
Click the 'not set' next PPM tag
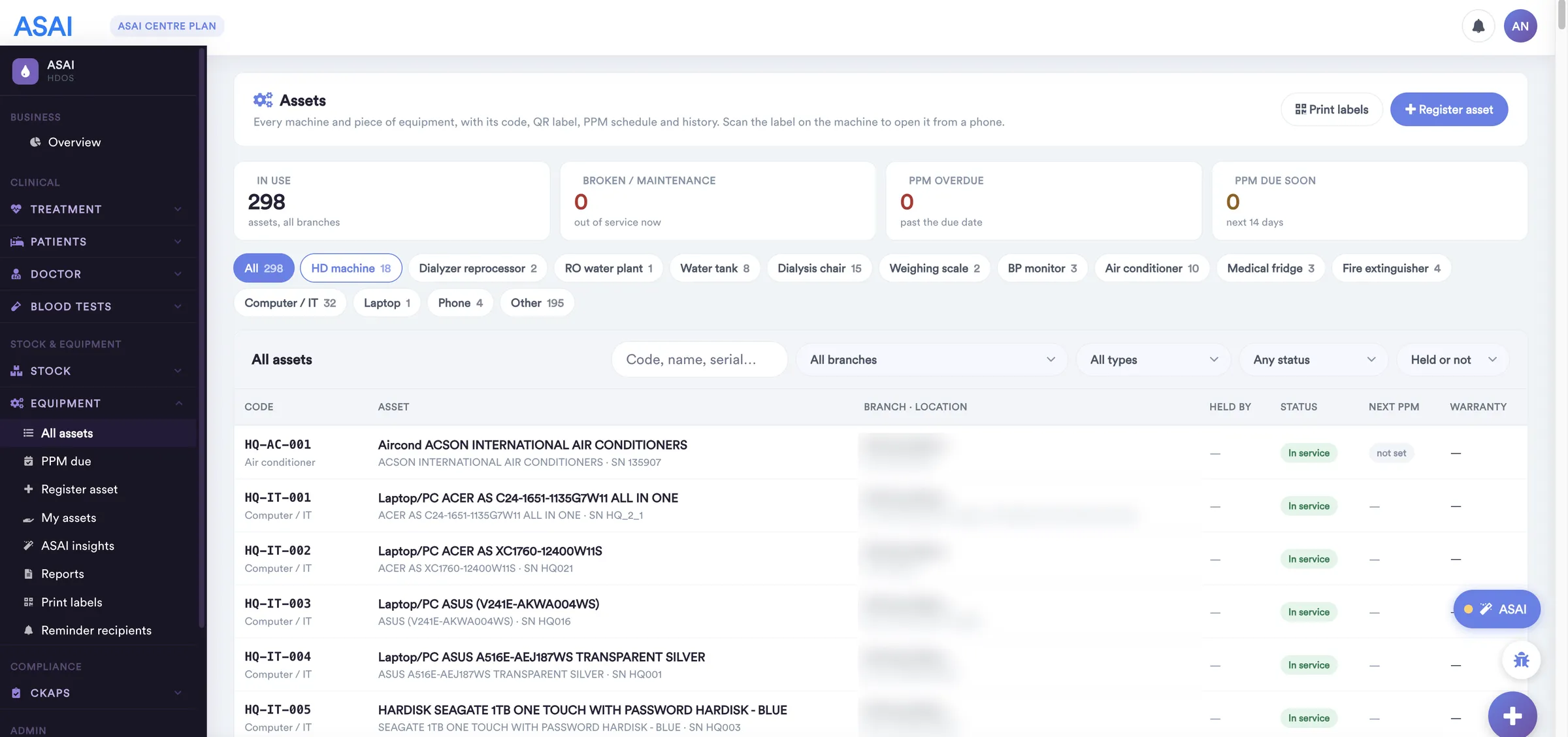(1391, 453)
